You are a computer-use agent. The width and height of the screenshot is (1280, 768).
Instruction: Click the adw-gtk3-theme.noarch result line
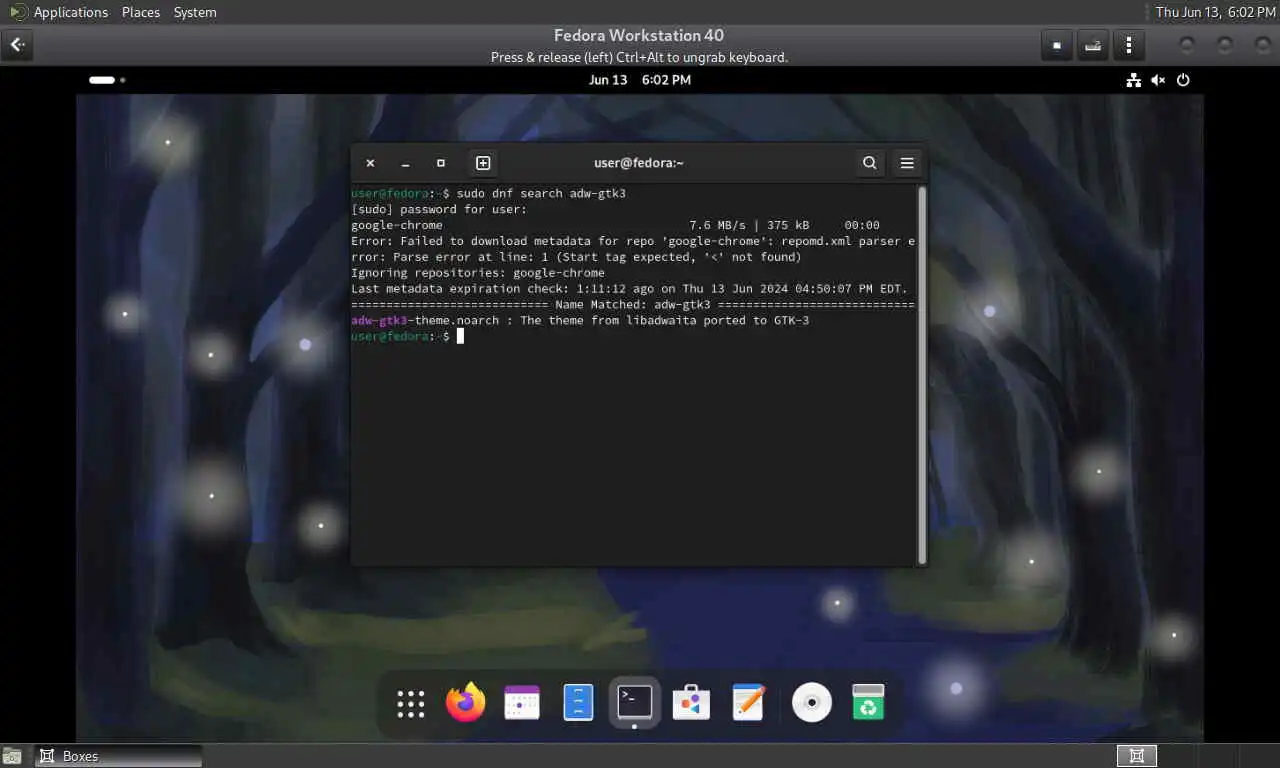(580, 321)
